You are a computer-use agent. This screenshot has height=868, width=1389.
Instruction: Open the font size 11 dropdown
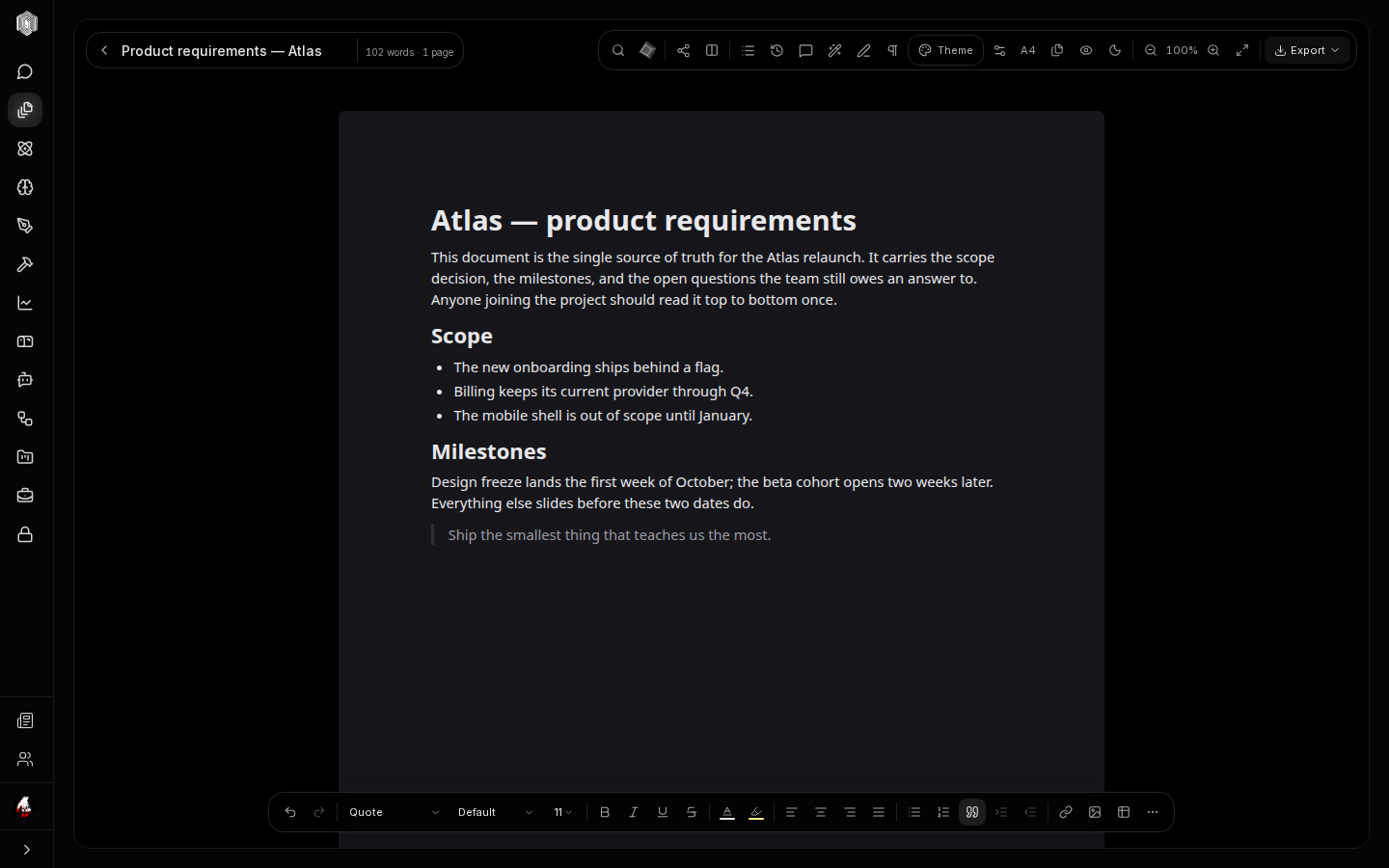[x=563, y=812]
